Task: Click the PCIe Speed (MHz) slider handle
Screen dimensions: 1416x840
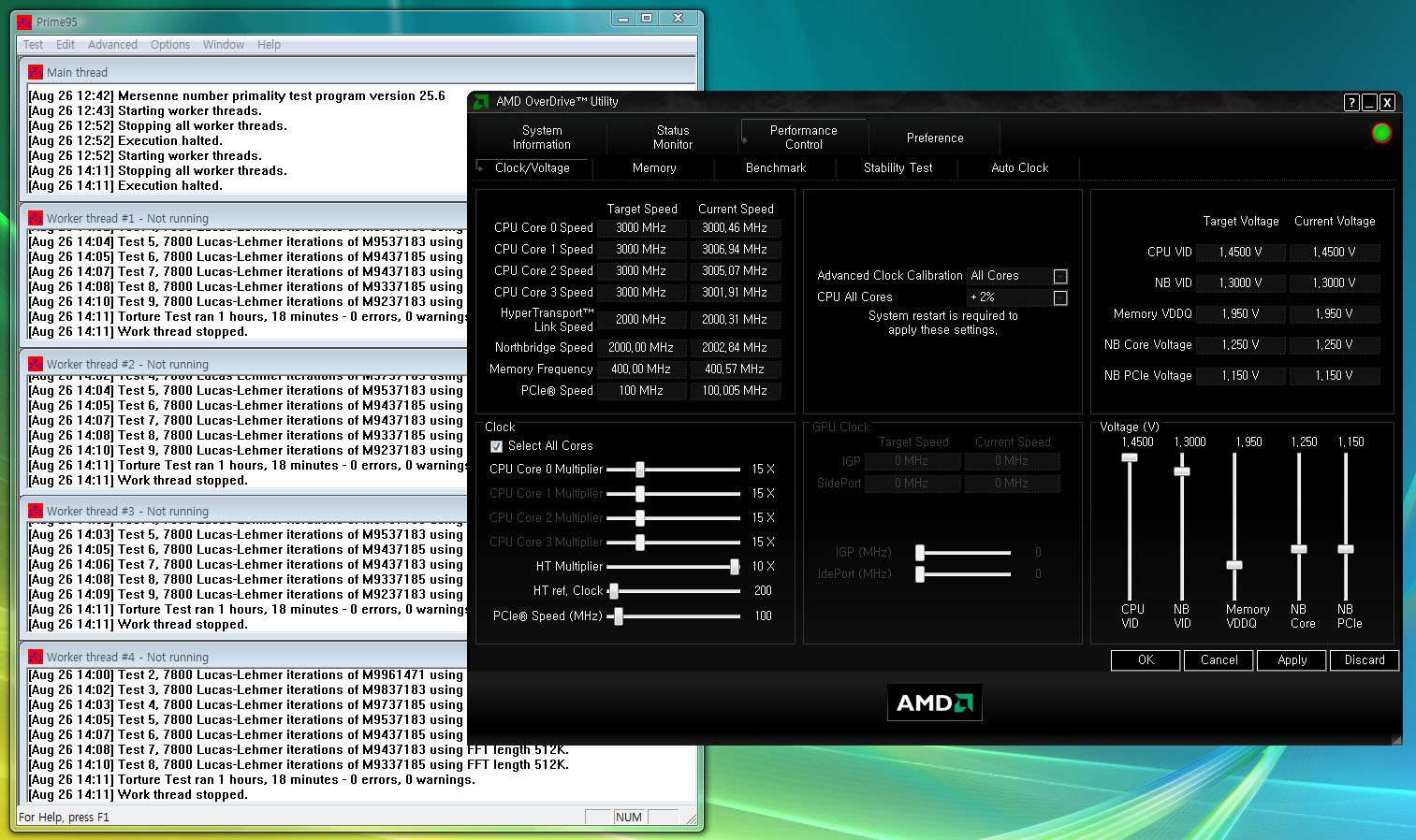Action: click(619, 616)
